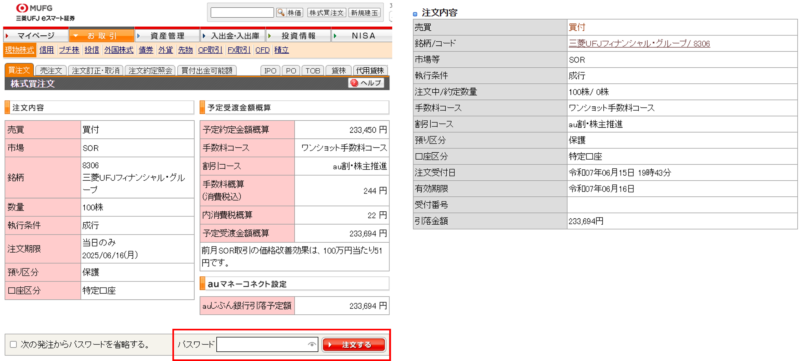Focus the stock search box at top

click(x=242, y=12)
